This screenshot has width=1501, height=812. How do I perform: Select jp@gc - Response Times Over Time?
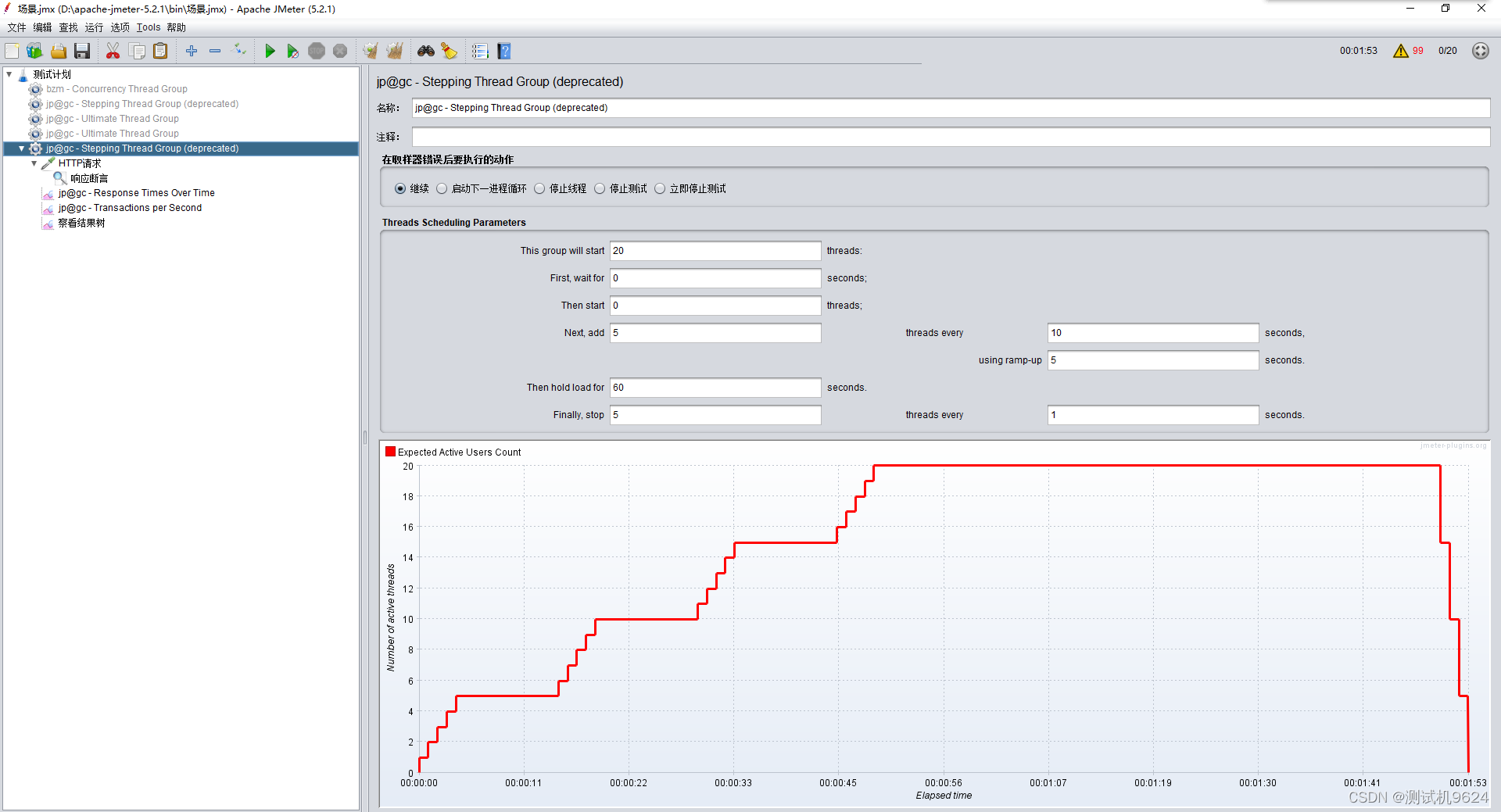[x=136, y=193]
